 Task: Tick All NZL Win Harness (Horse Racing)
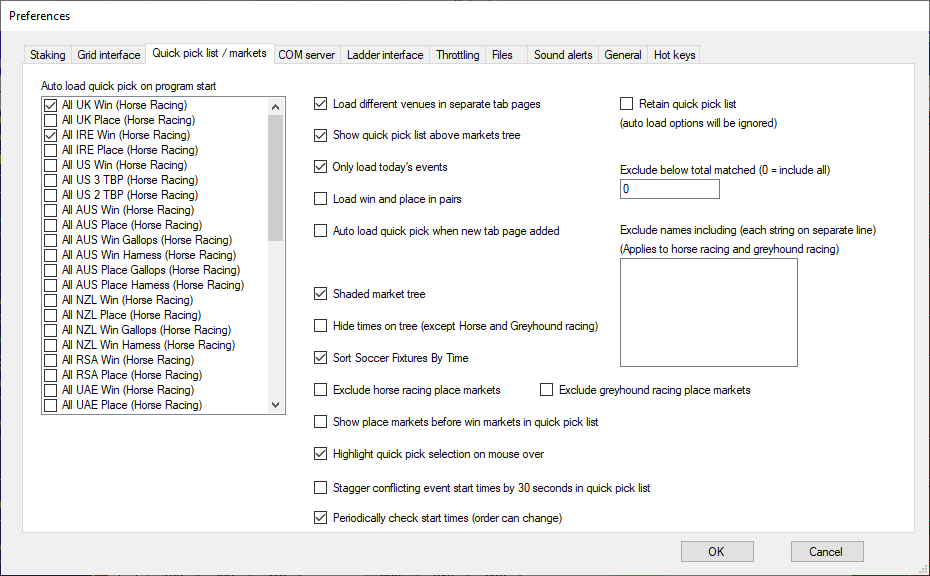(x=50, y=345)
